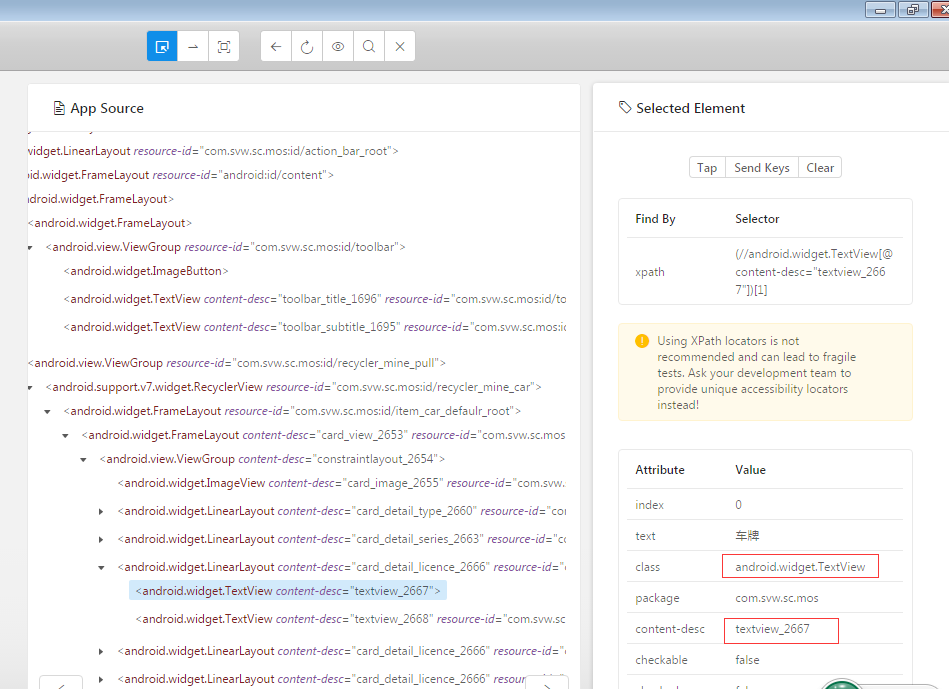Quit the session with the X icon

point(399,47)
